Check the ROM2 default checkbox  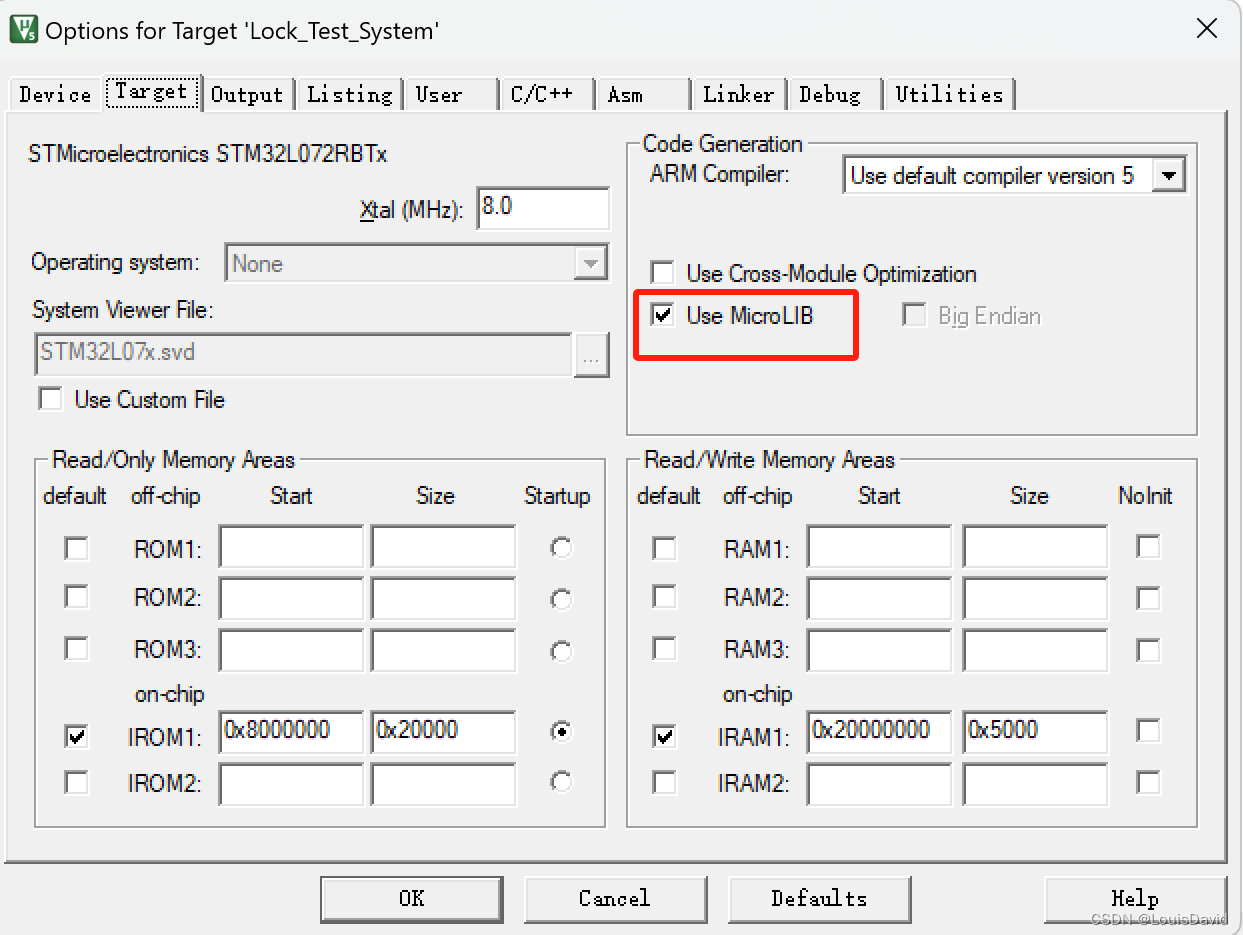(x=76, y=597)
